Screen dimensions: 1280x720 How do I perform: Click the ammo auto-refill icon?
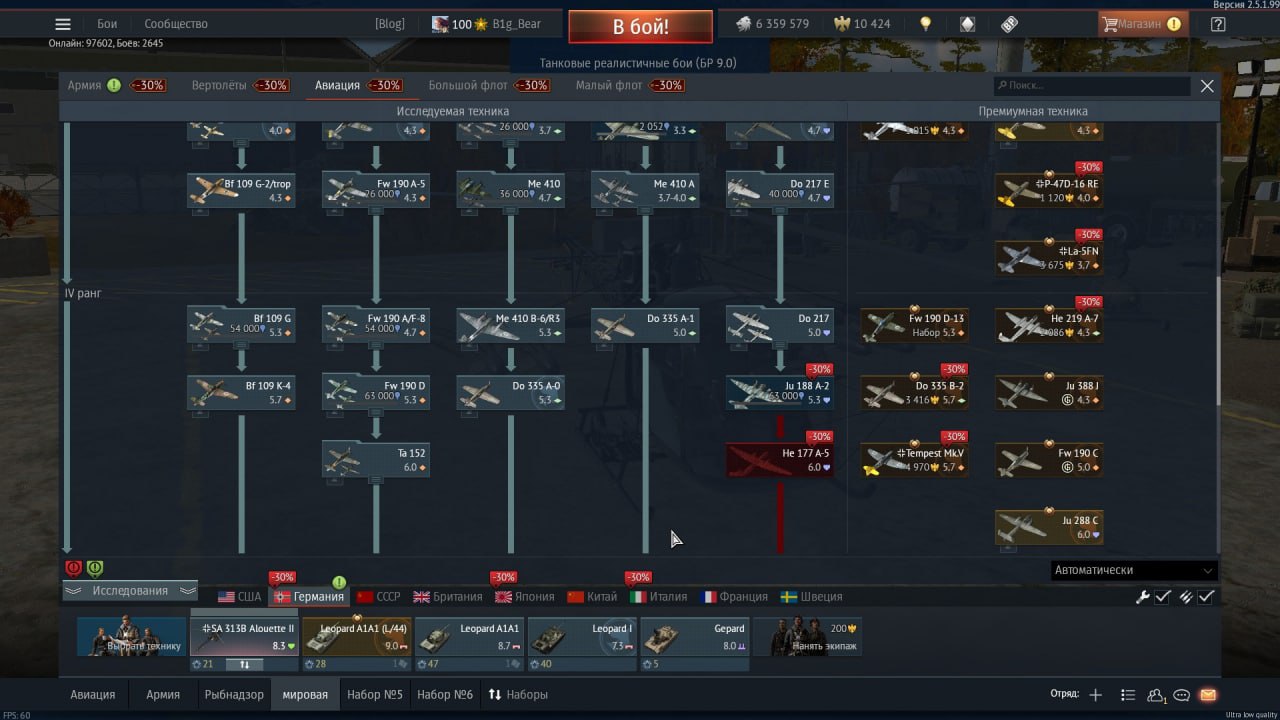pos(1186,597)
